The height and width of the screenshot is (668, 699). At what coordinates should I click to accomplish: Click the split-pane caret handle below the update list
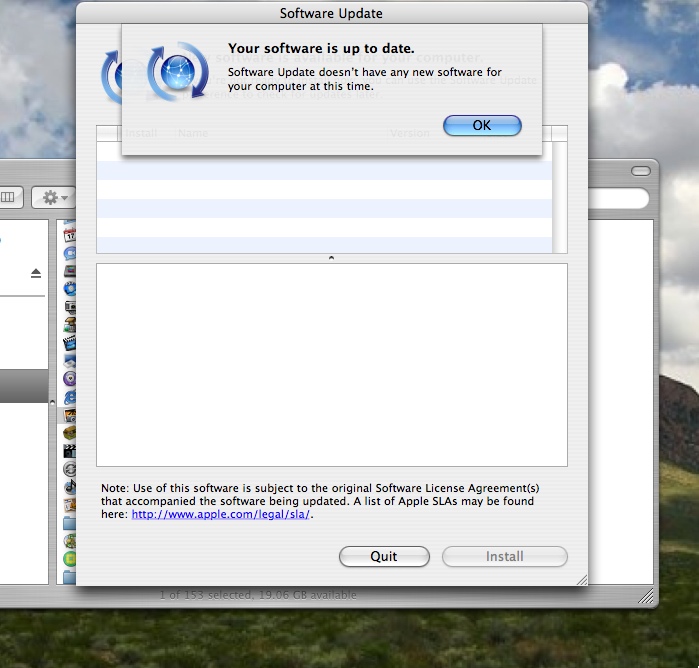coord(331,258)
